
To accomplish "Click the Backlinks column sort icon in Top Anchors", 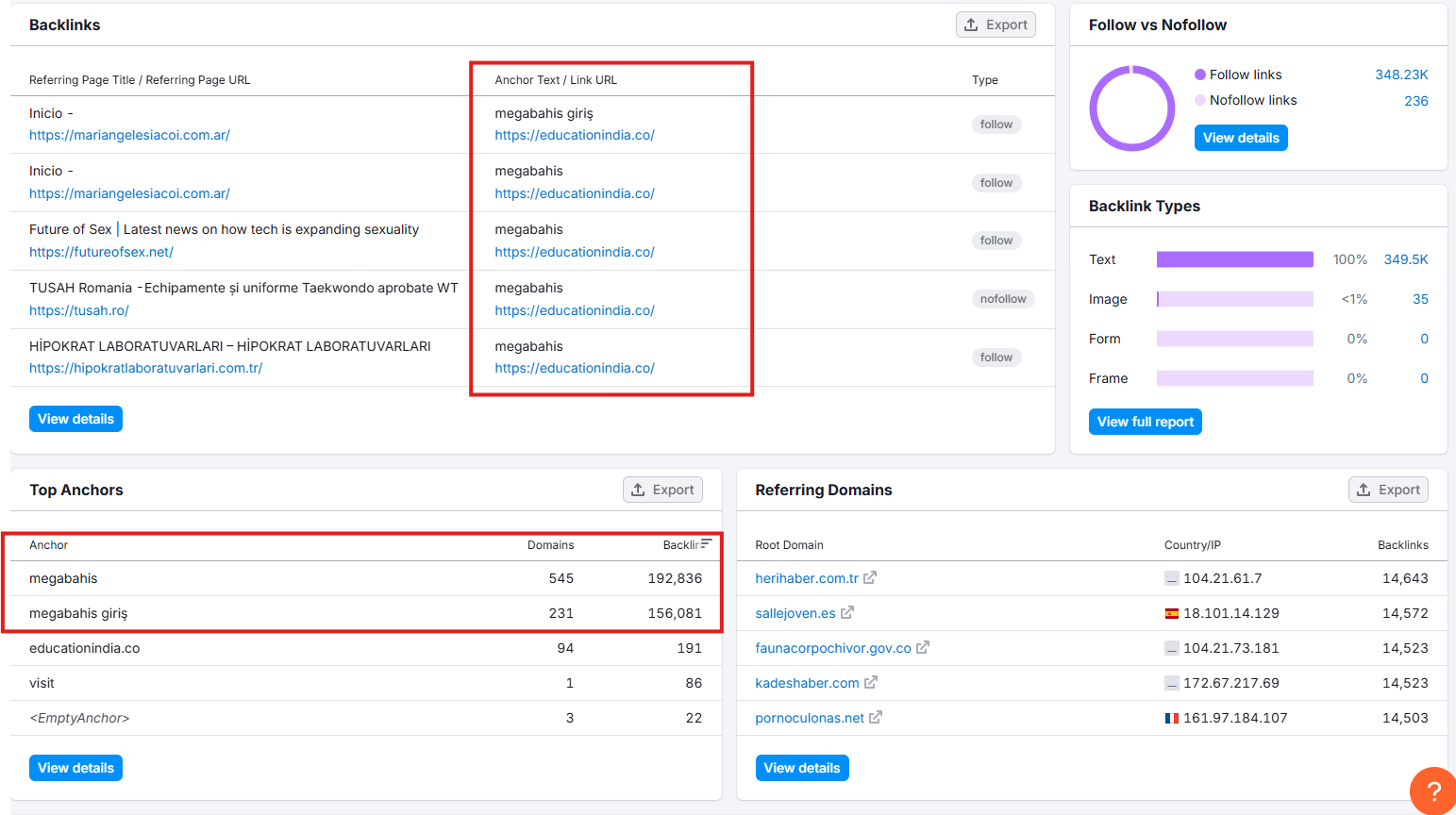I will click(x=706, y=544).
